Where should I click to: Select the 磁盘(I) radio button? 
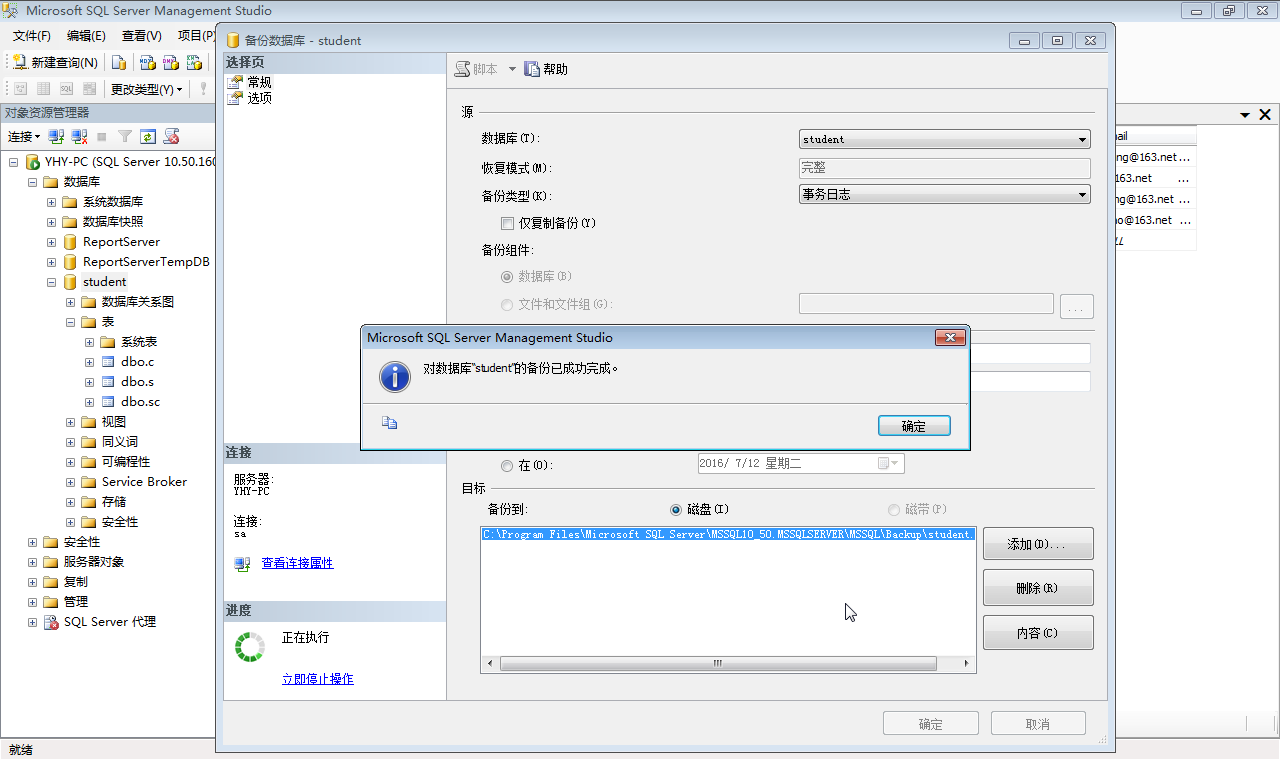pyautogui.click(x=676, y=510)
